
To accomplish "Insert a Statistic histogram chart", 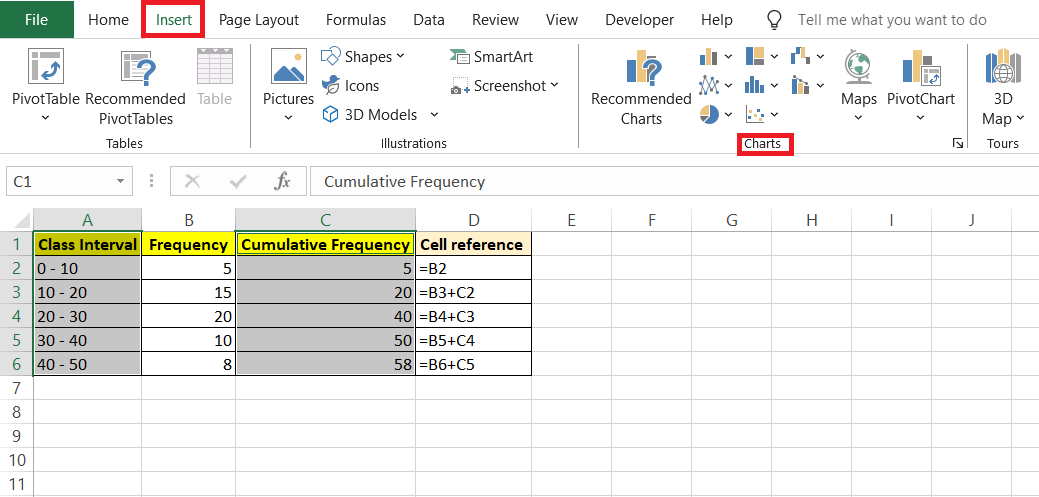I will (755, 85).
